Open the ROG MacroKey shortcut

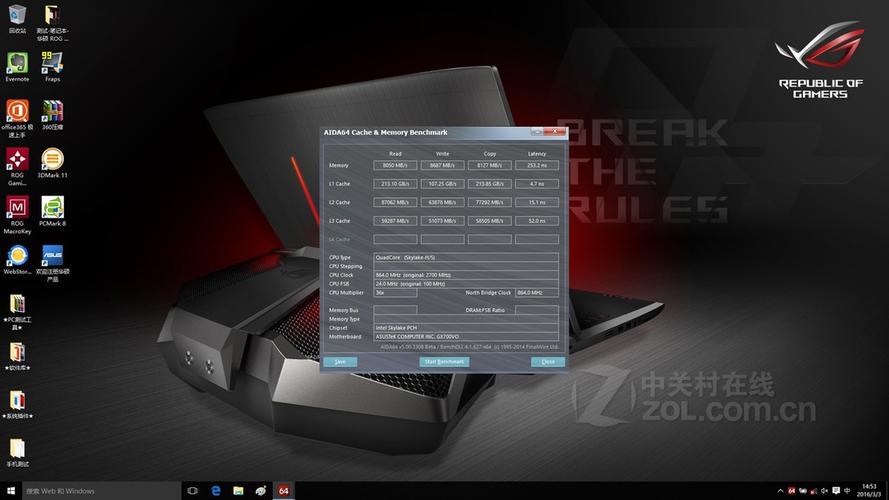pos(17,215)
